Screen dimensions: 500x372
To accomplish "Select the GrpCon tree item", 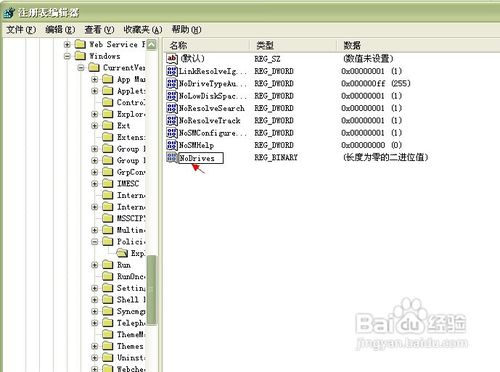I will click(131, 172).
